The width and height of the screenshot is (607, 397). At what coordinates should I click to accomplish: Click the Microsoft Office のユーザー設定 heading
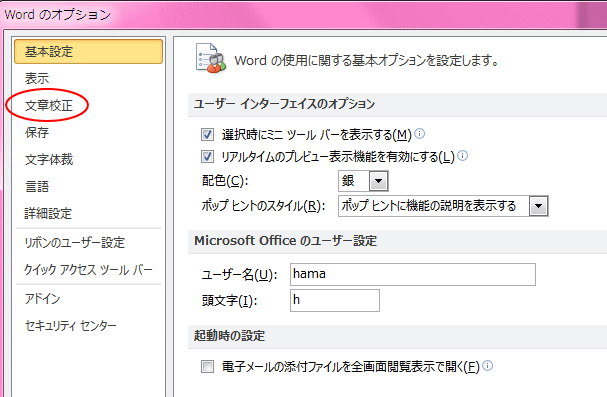pos(285,241)
